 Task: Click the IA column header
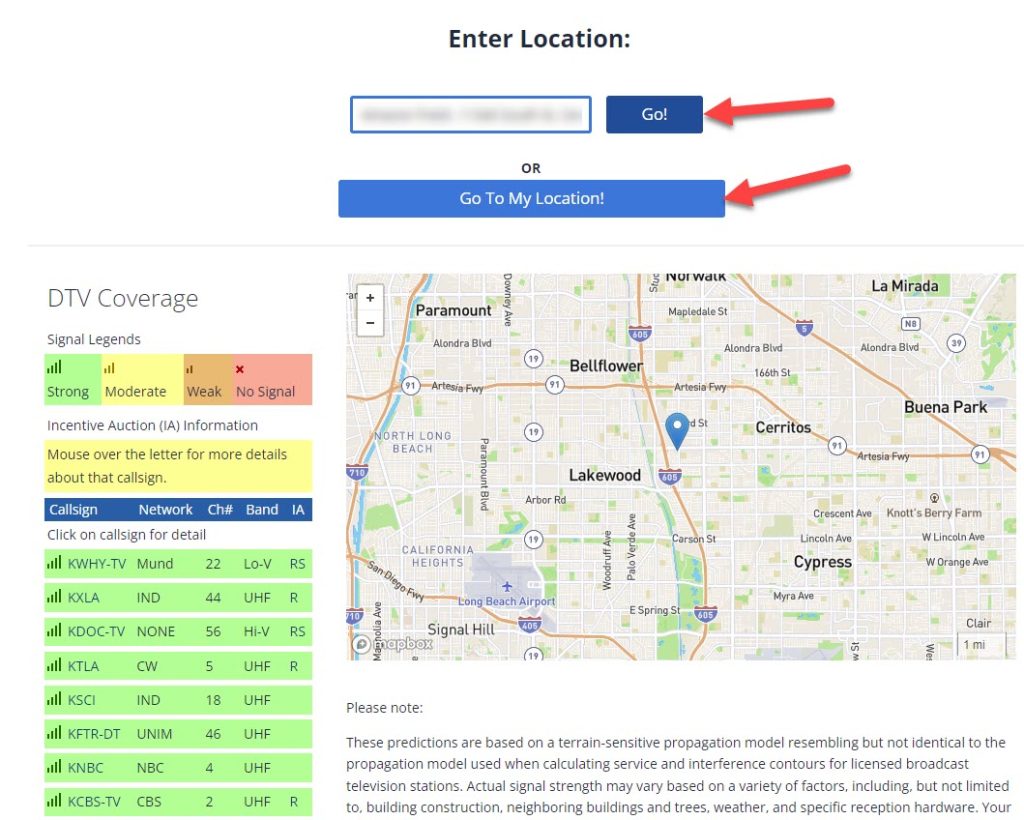tap(298, 509)
